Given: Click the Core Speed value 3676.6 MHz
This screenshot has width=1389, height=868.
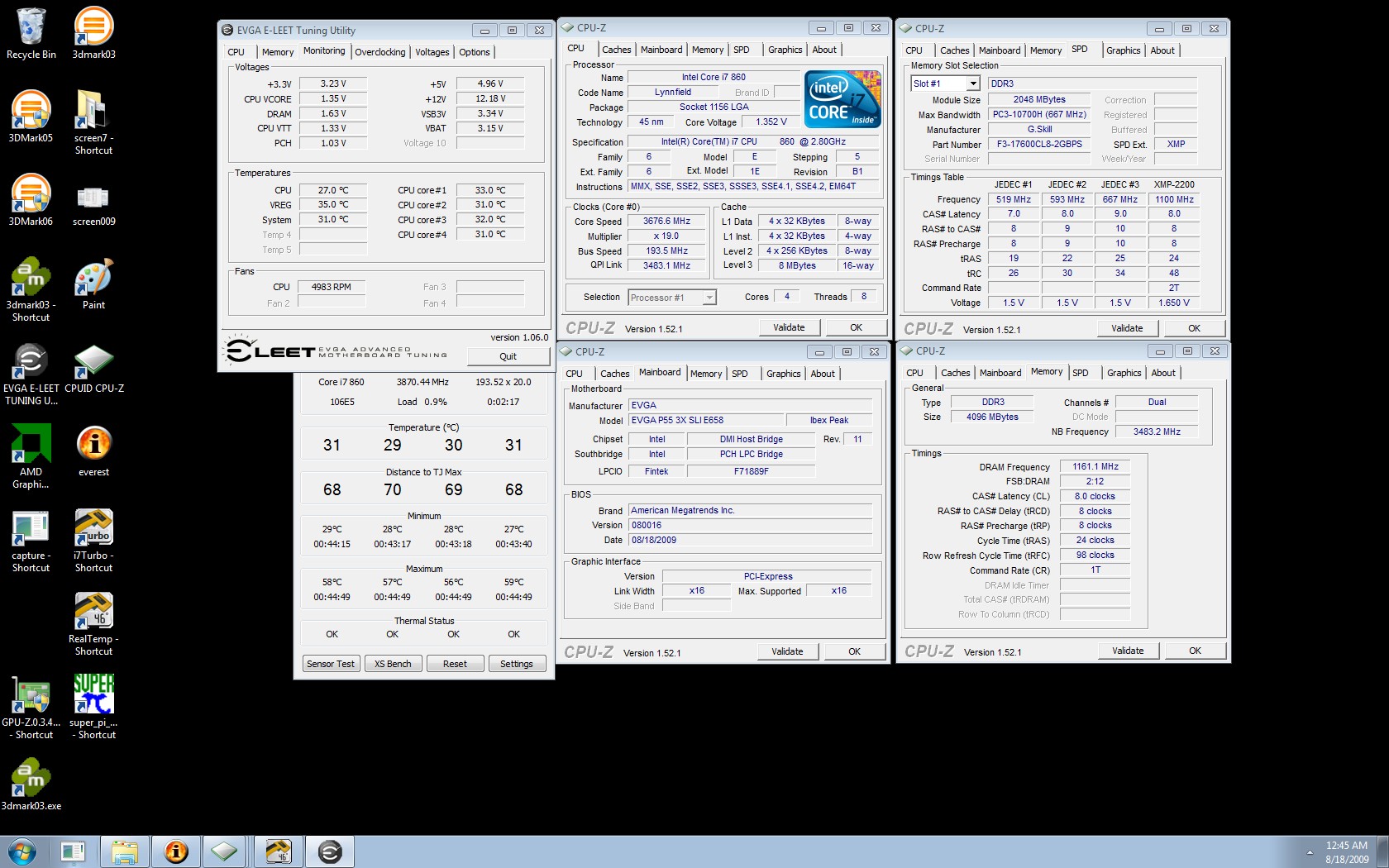Looking at the screenshot, I should pyautogui.click(x=666, y=222).
